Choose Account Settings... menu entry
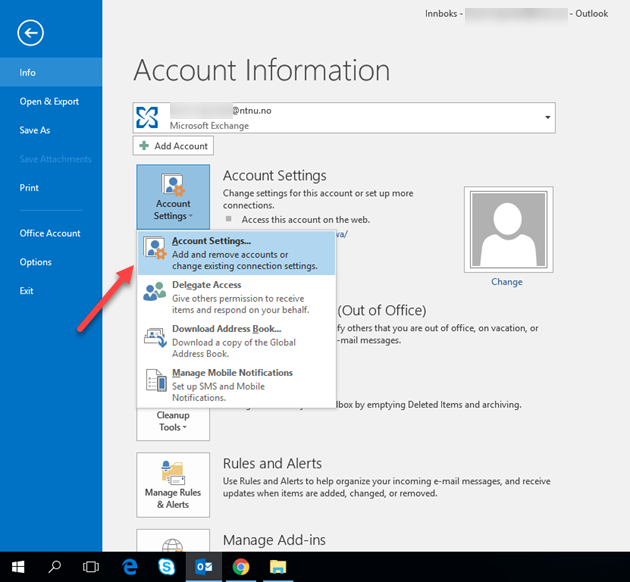This screenshot has width=630, height=582. [236, 253]
